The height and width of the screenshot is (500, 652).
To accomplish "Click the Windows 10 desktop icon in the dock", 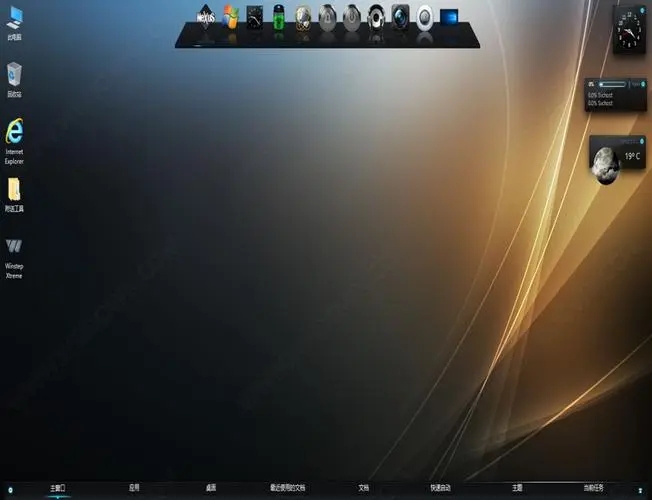I will [449, 17].
